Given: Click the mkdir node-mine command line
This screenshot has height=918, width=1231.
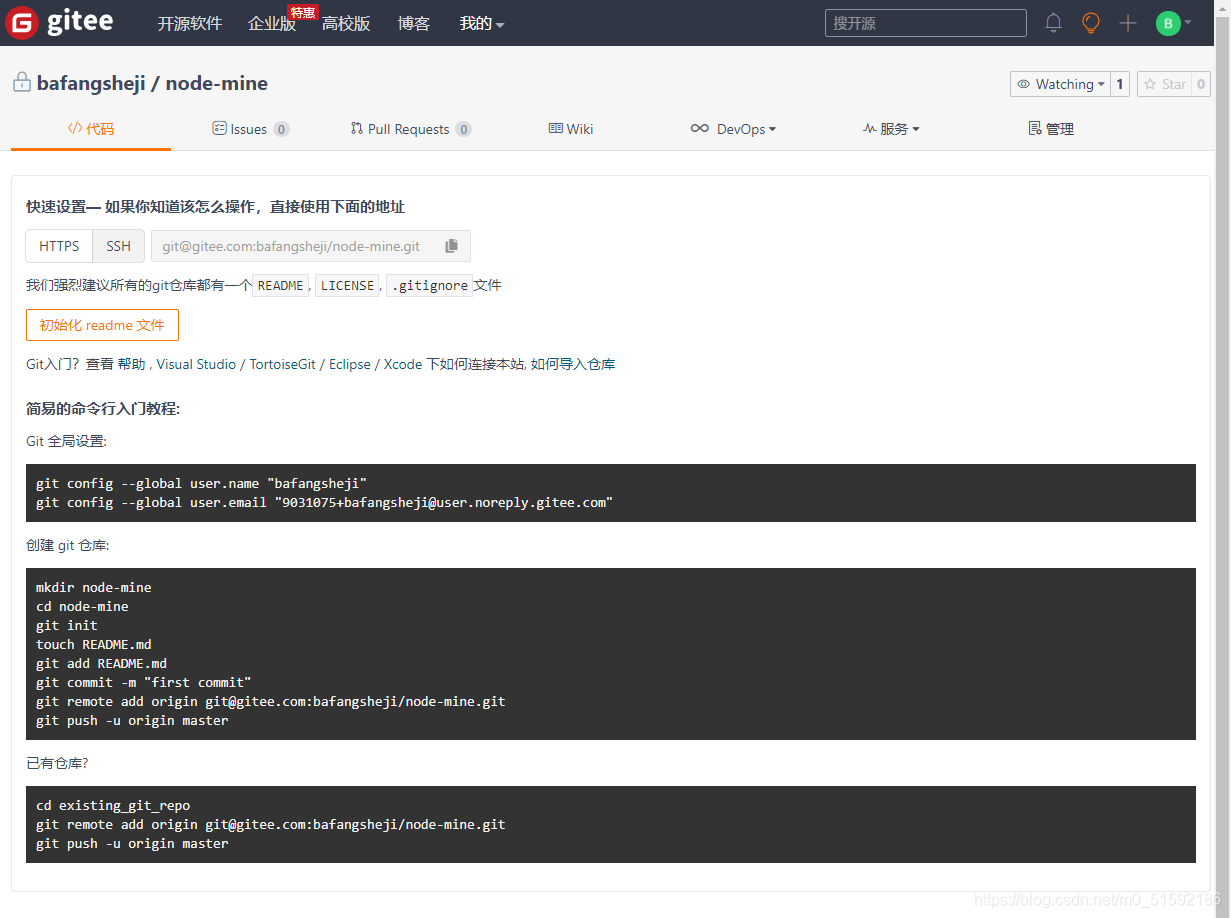Looking at the screenshot, I should [x=94, y=587].
